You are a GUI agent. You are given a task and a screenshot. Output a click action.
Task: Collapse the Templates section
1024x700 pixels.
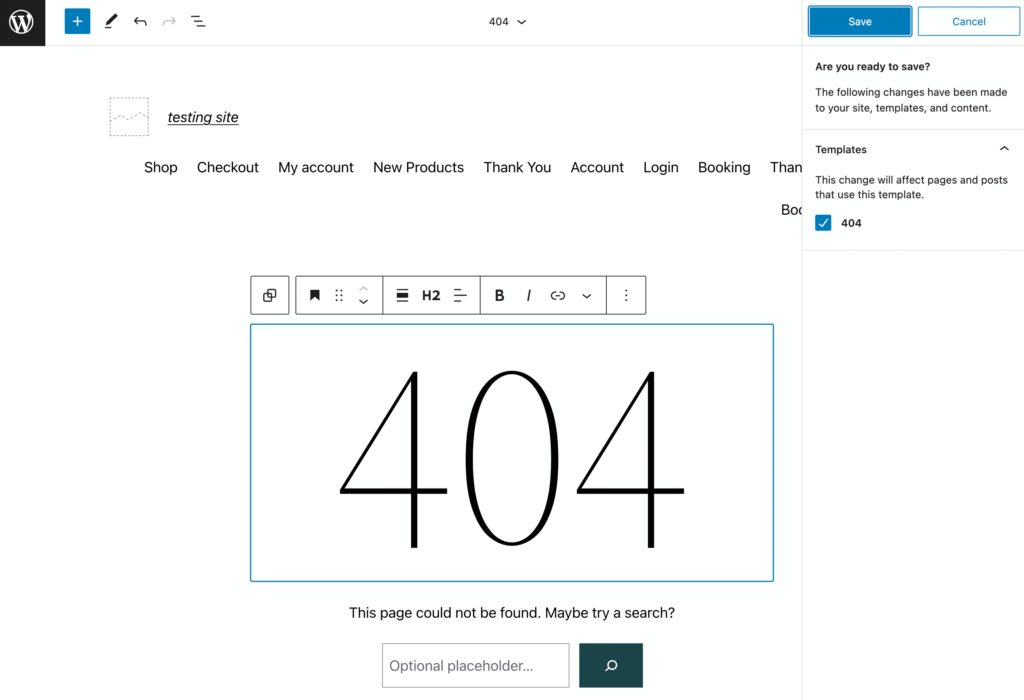click(1004, 148)
